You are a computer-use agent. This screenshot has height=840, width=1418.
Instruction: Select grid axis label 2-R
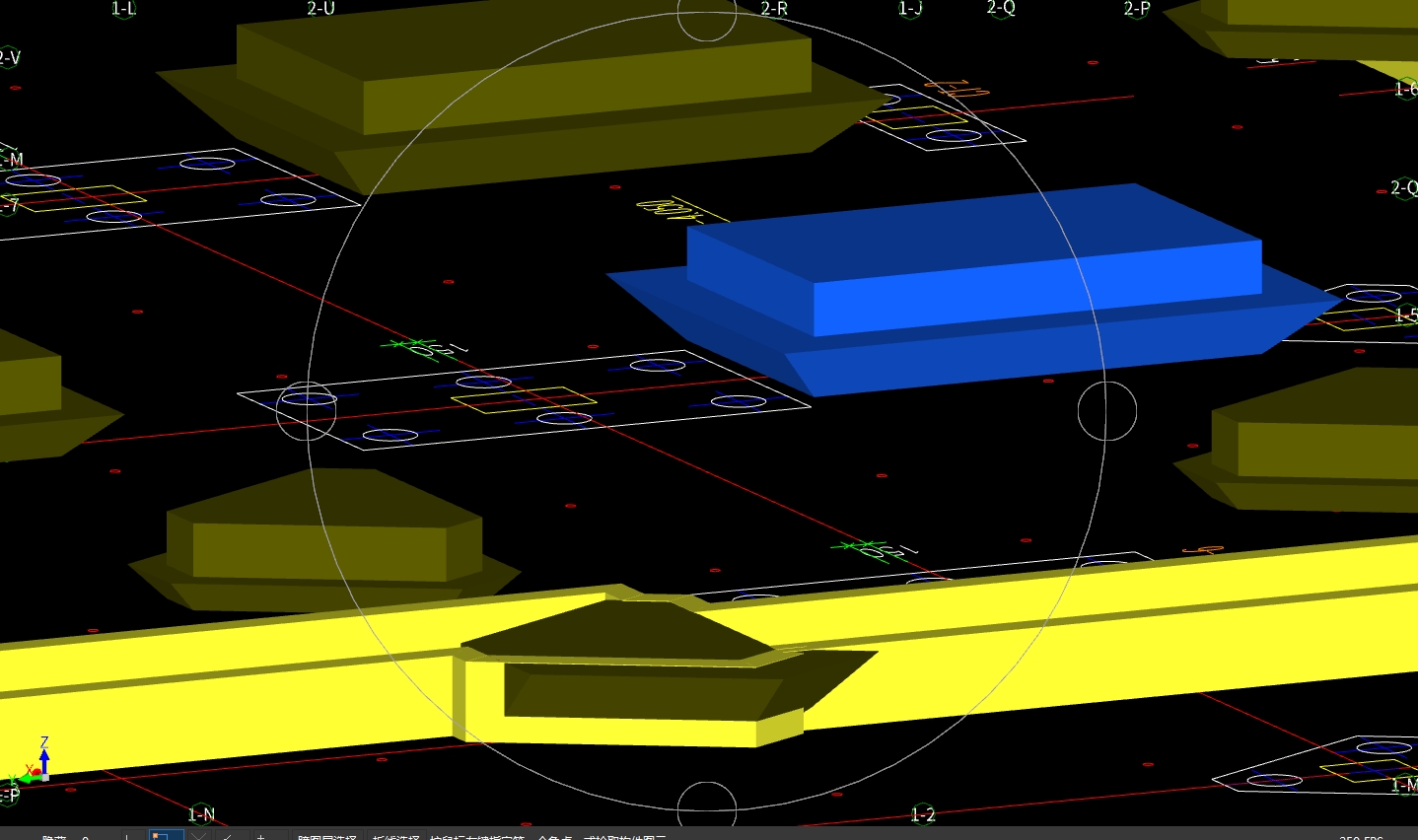[774, 8]
